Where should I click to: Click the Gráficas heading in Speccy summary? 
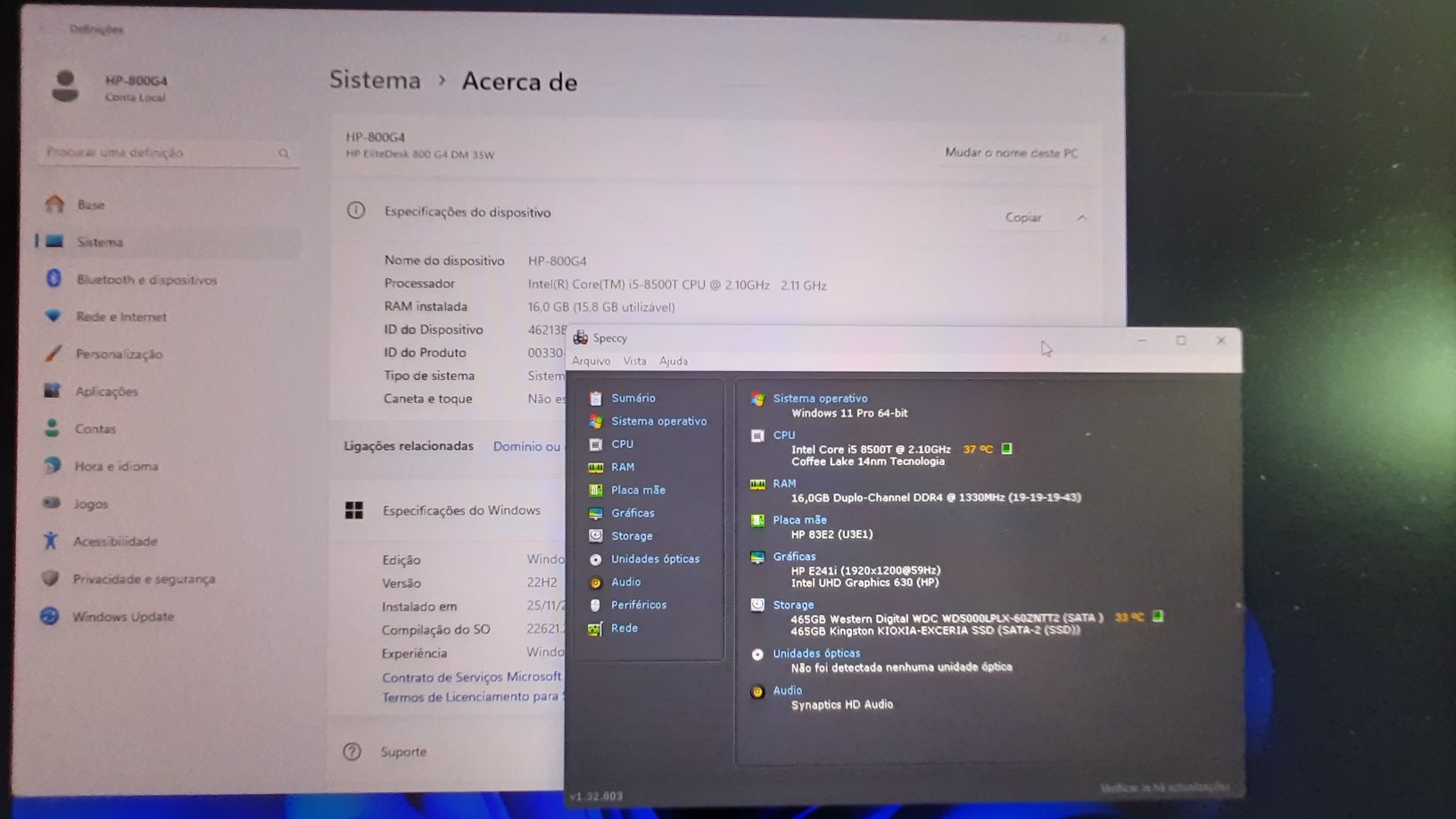pos(794,557)
